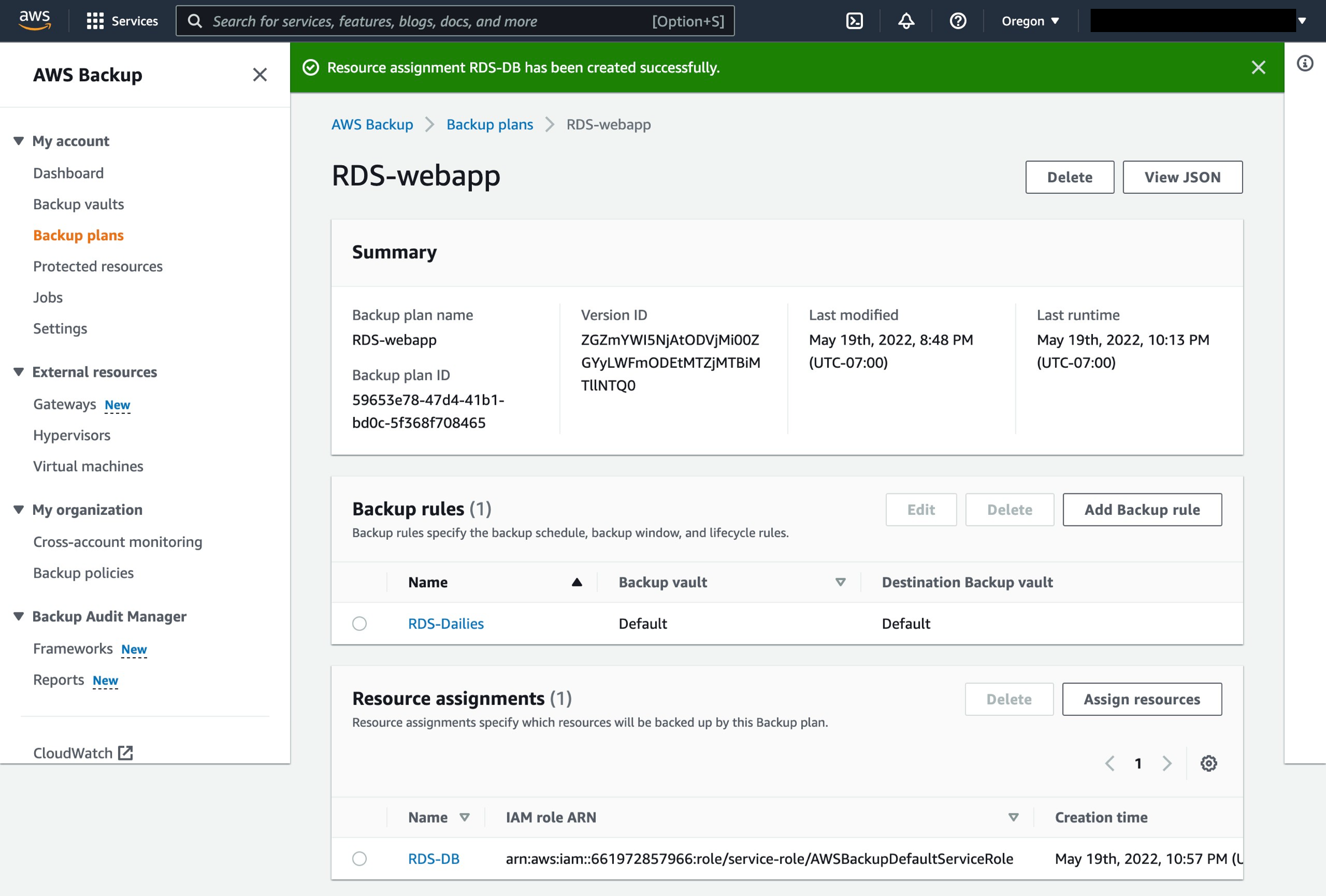Click the Assign resources button
The image size is (1326, 896).
click(x=1142, y=699)
